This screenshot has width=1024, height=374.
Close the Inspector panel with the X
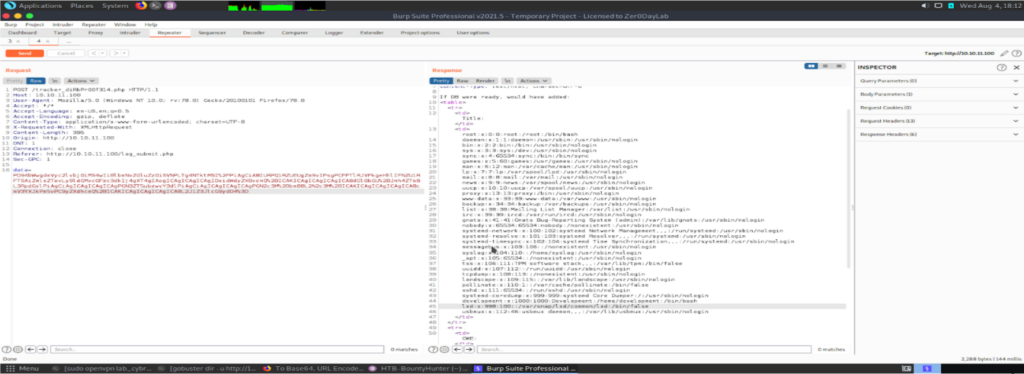click(1016, 67)
